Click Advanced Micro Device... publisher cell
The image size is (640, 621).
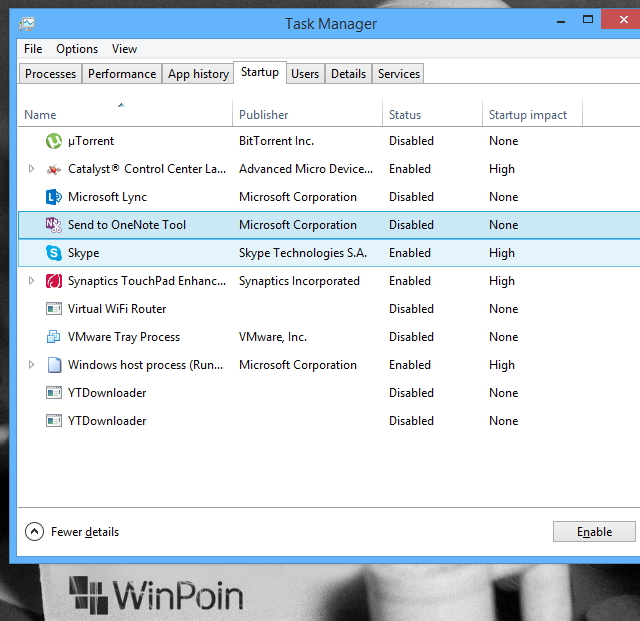pos(306,169)
